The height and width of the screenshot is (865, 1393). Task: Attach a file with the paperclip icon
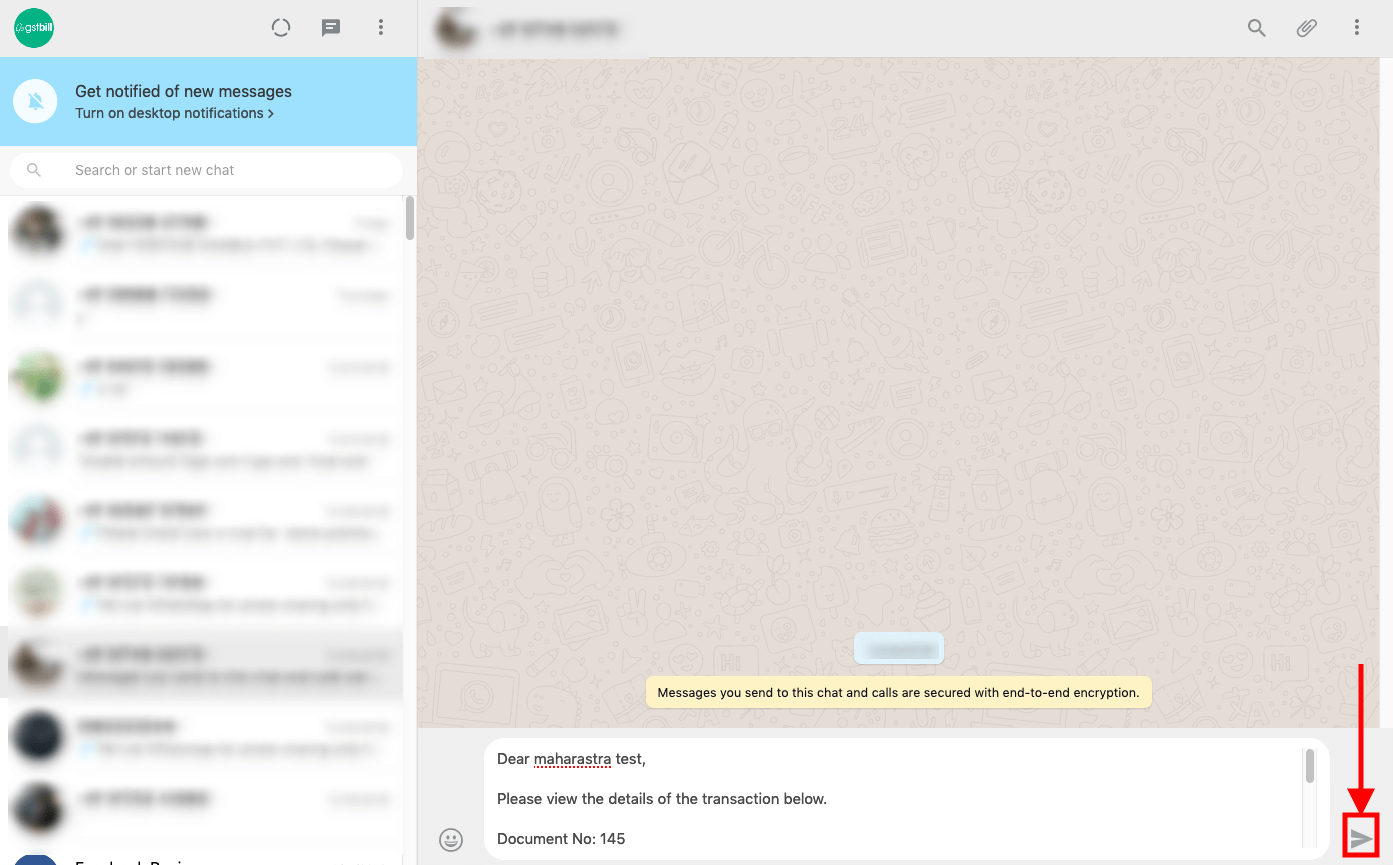click(x=1307, y=28)
